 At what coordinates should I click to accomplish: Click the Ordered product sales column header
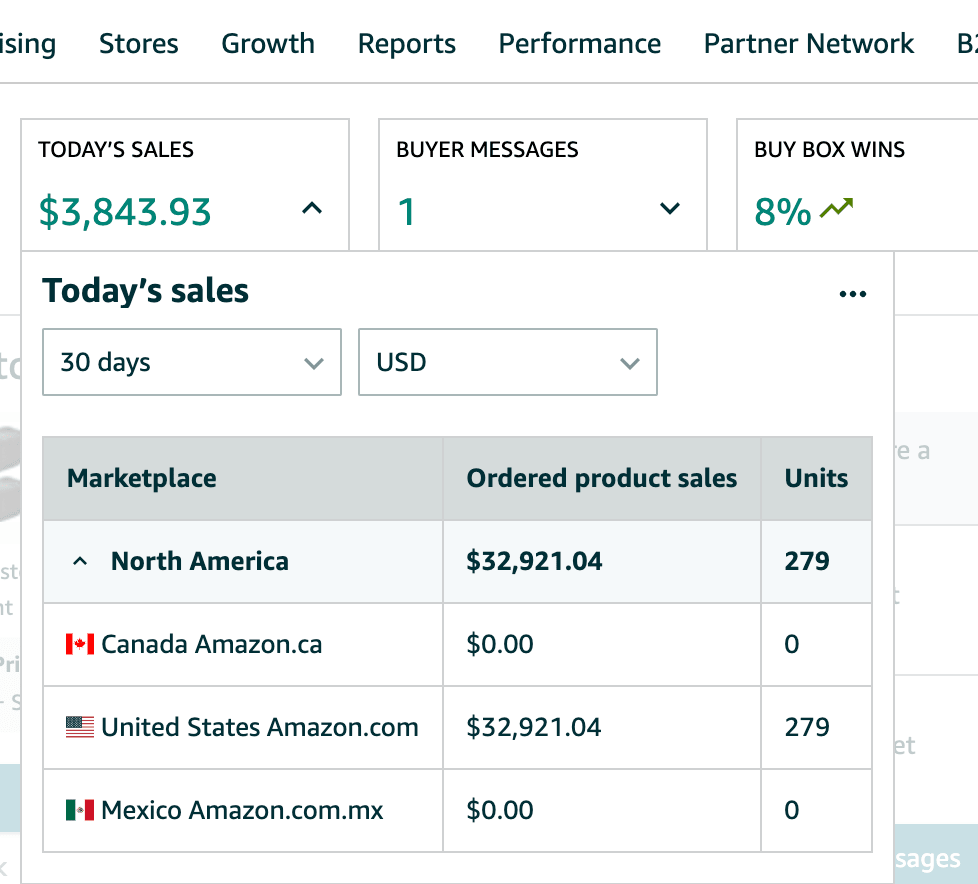(x=602, y=478)
